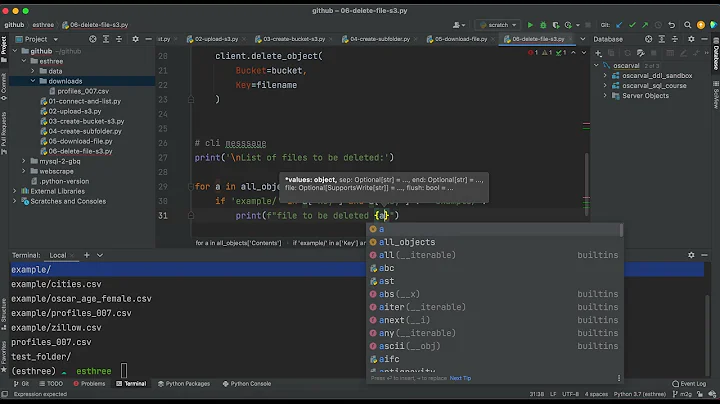Click Python 3.7 (esthree) interpreter in status bar
Image resolution: width=720 pixels, height=404 pixels.
(640, 394)
